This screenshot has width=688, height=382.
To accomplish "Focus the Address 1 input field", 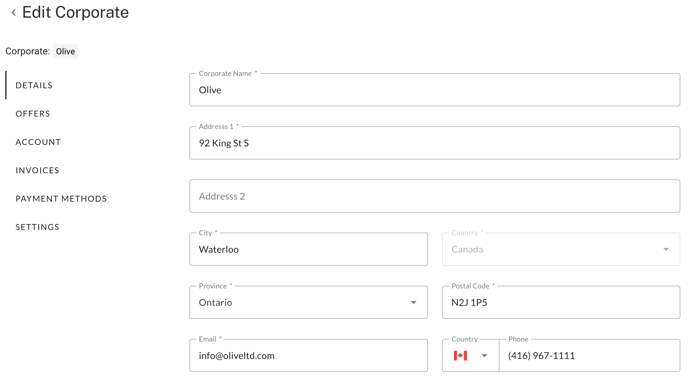I will coord(434,143).
